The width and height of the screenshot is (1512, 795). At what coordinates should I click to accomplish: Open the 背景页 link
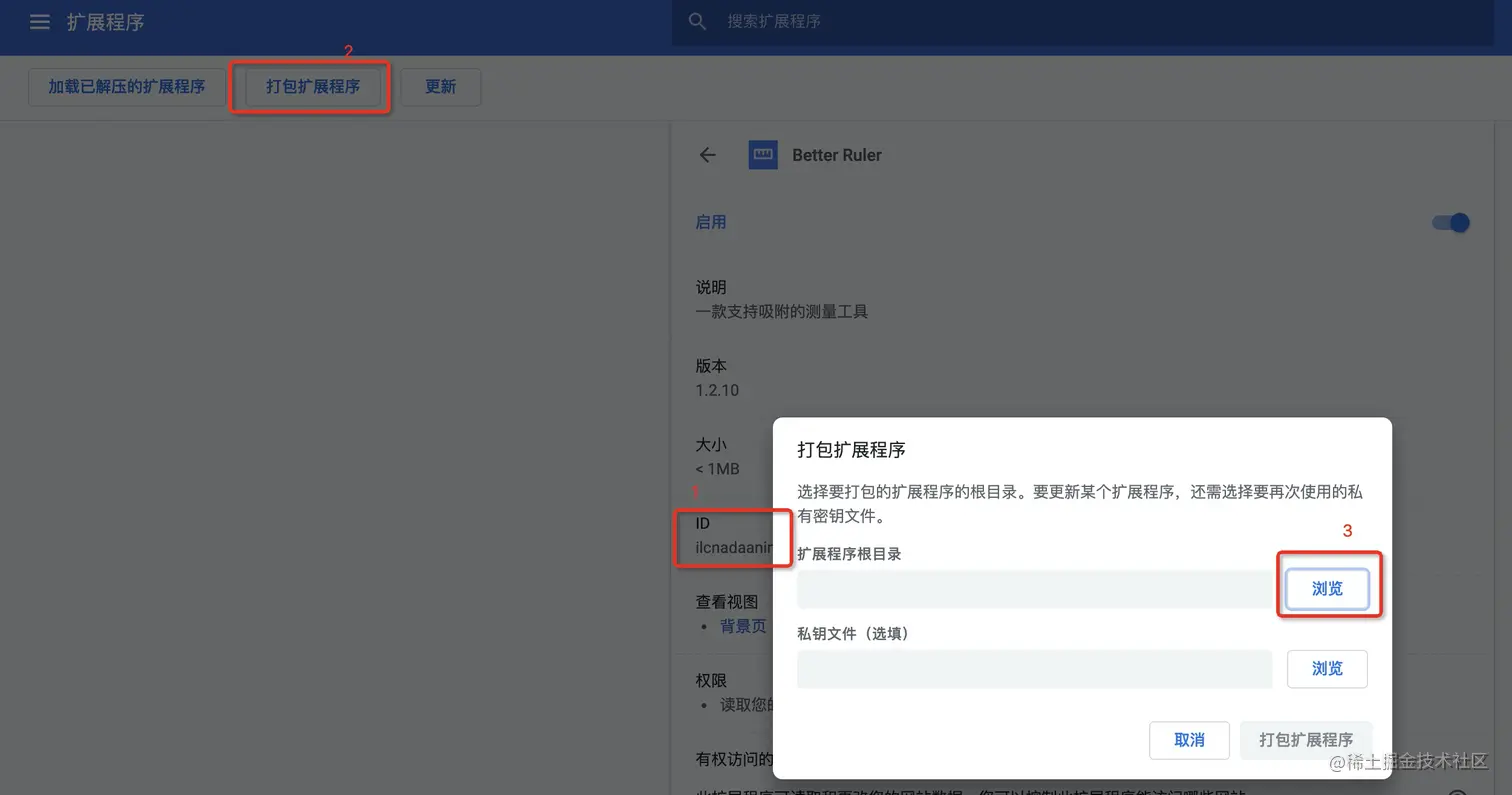pos(743,626)
